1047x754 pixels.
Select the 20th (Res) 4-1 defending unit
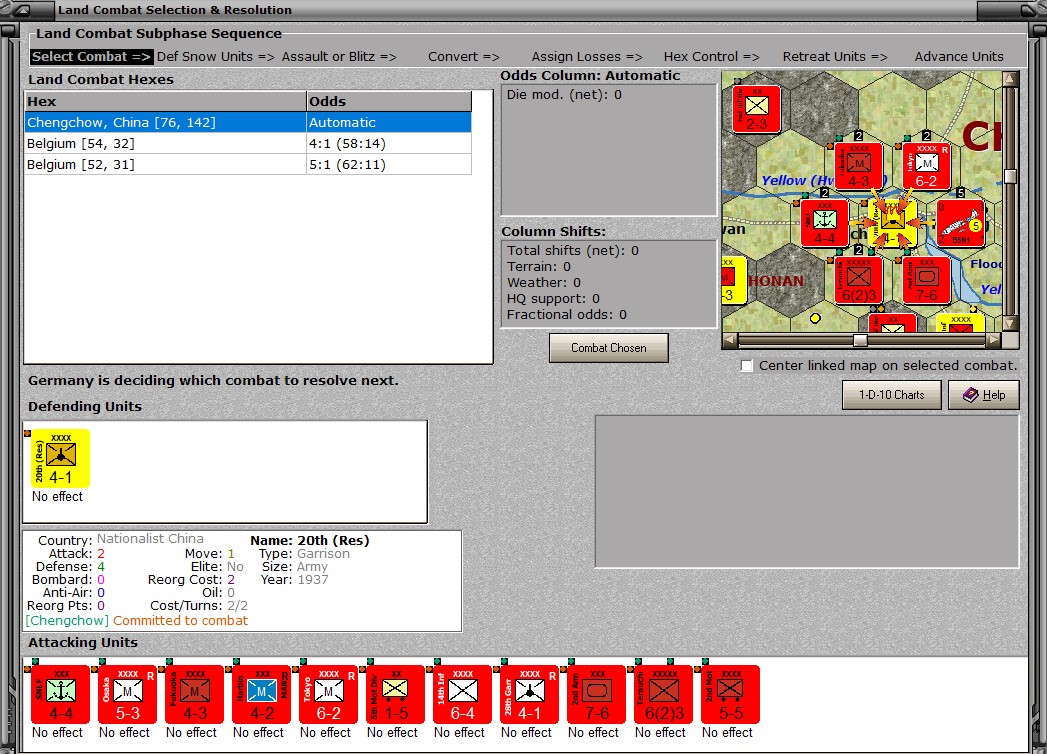(x=60, y=458)
